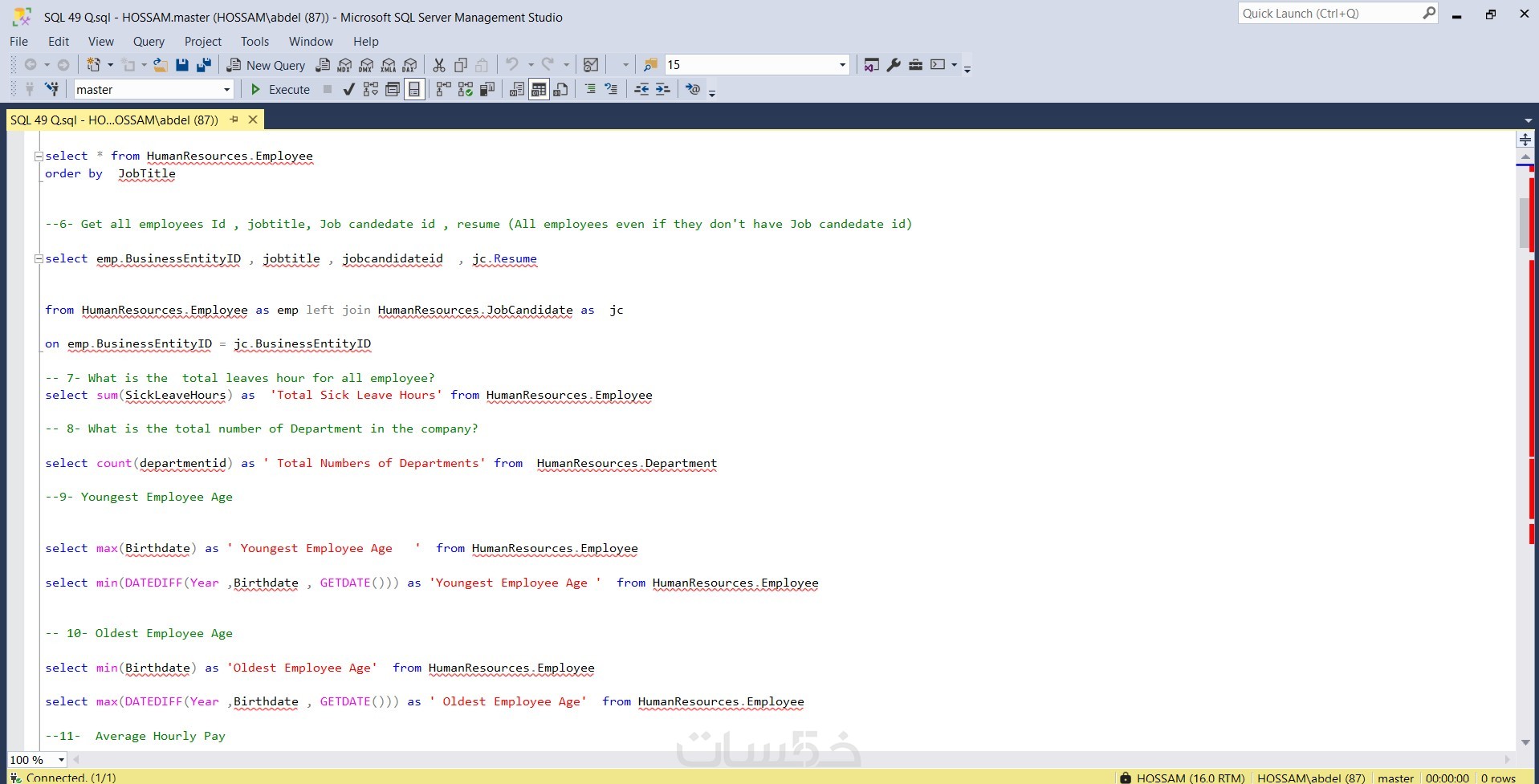
Task: Switch output to Results to File
Action: [560, 89]
